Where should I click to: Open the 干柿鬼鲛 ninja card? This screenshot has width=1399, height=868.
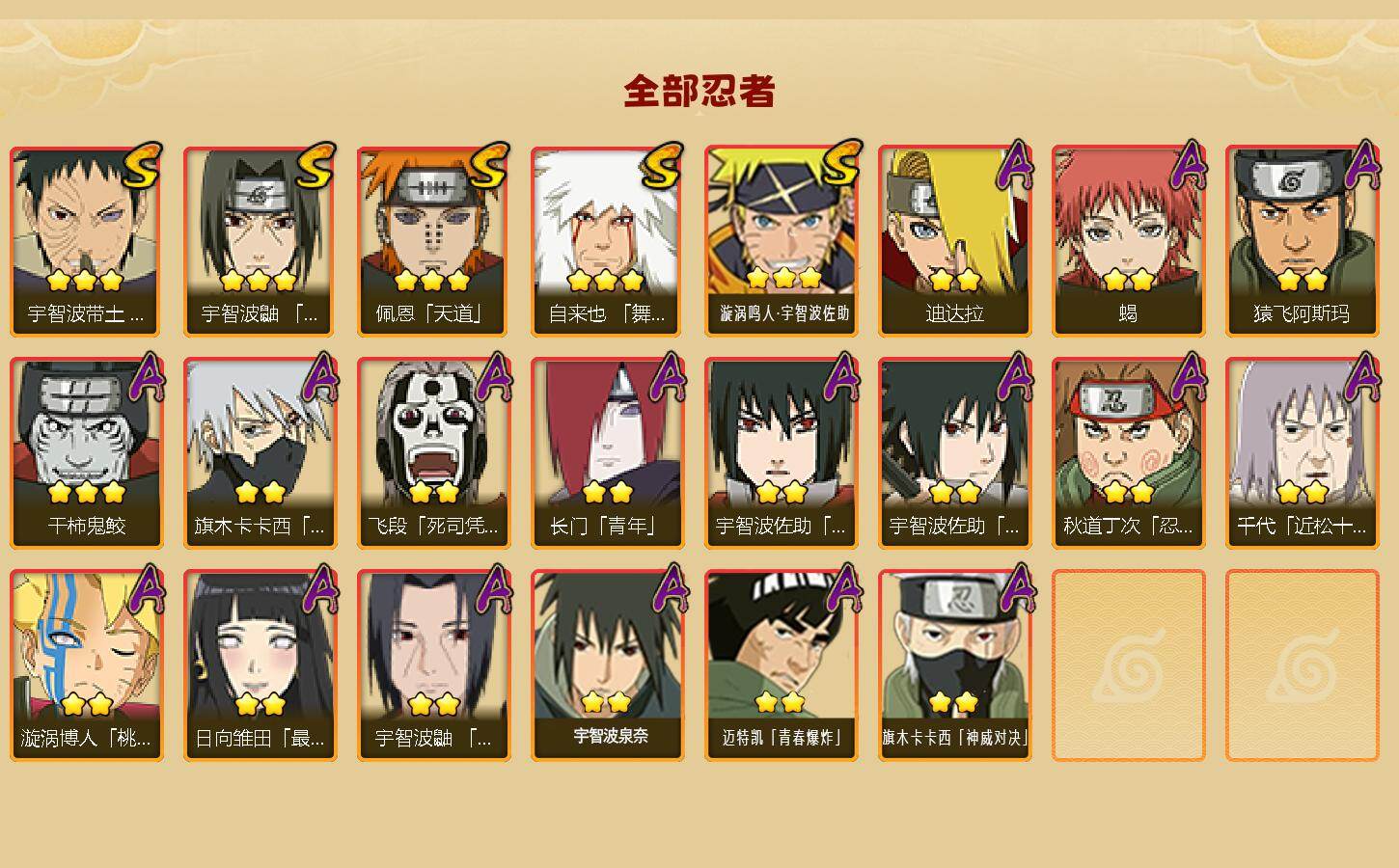pos(86,453)
